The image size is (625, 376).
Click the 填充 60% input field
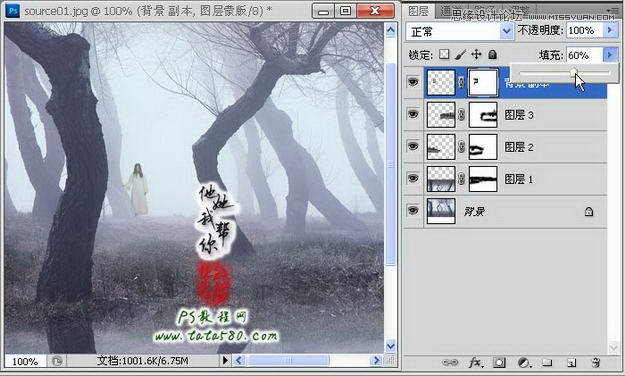584,55
